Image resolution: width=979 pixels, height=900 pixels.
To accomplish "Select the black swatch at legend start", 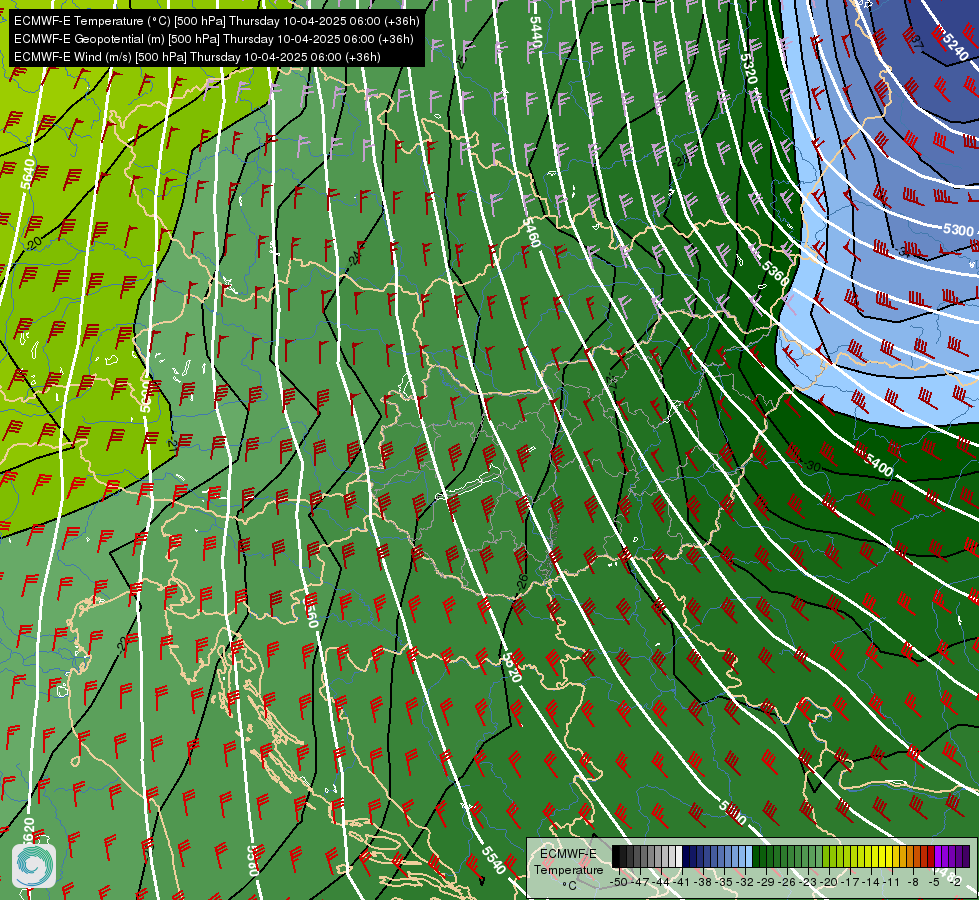I will pyautogui.click(x=616, y=856).
